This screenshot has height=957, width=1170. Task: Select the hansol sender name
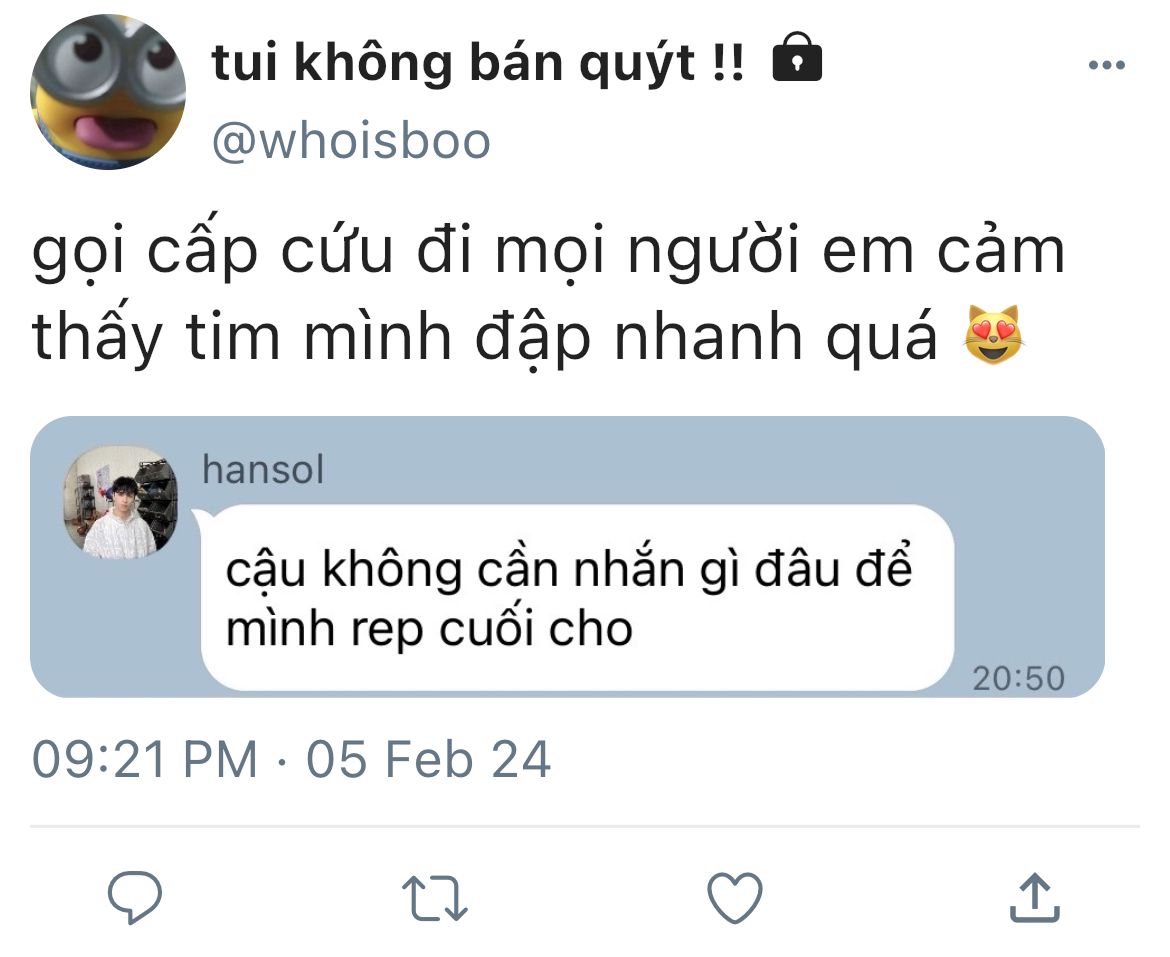click(263, 470)
